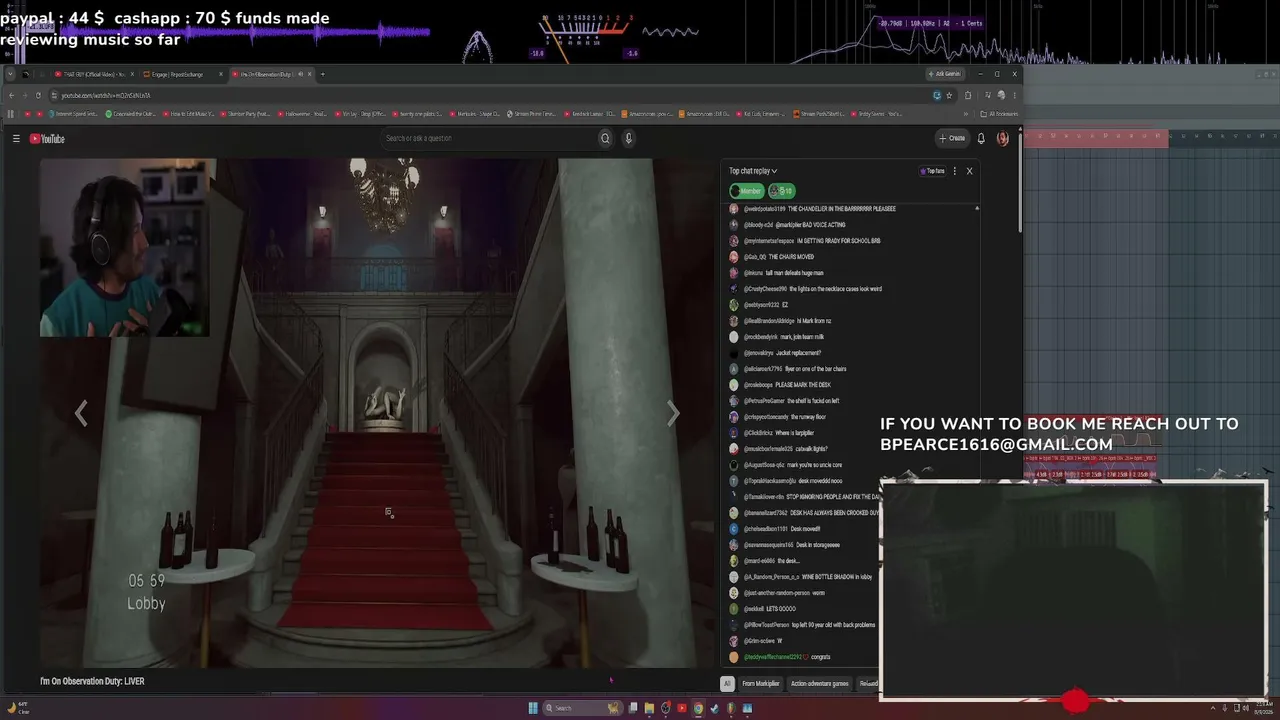Click chat message THE CHAIRS MOVED
1280x720 pixels.
coord(792,257)
